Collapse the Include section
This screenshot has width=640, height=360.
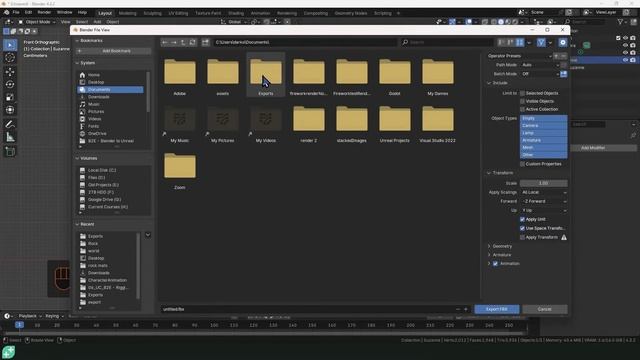point(489,83)
